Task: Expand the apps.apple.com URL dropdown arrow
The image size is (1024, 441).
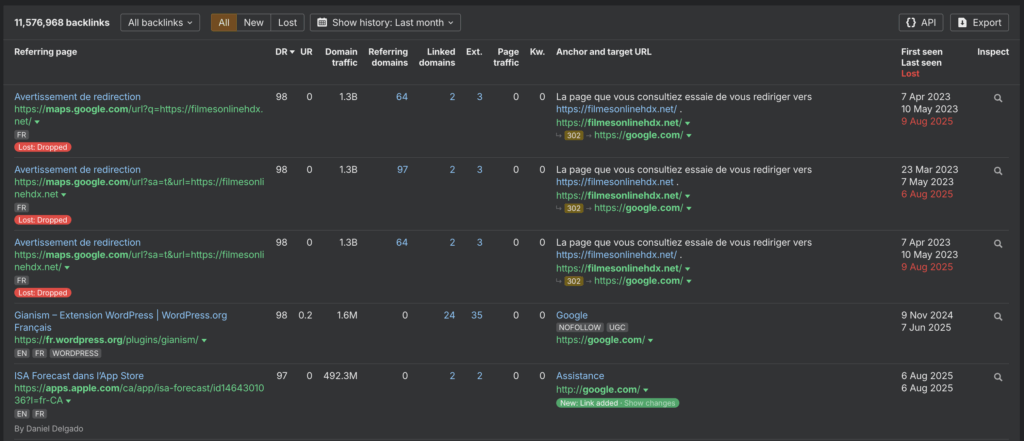Action: pyautogui.click(x=71, y=401)
